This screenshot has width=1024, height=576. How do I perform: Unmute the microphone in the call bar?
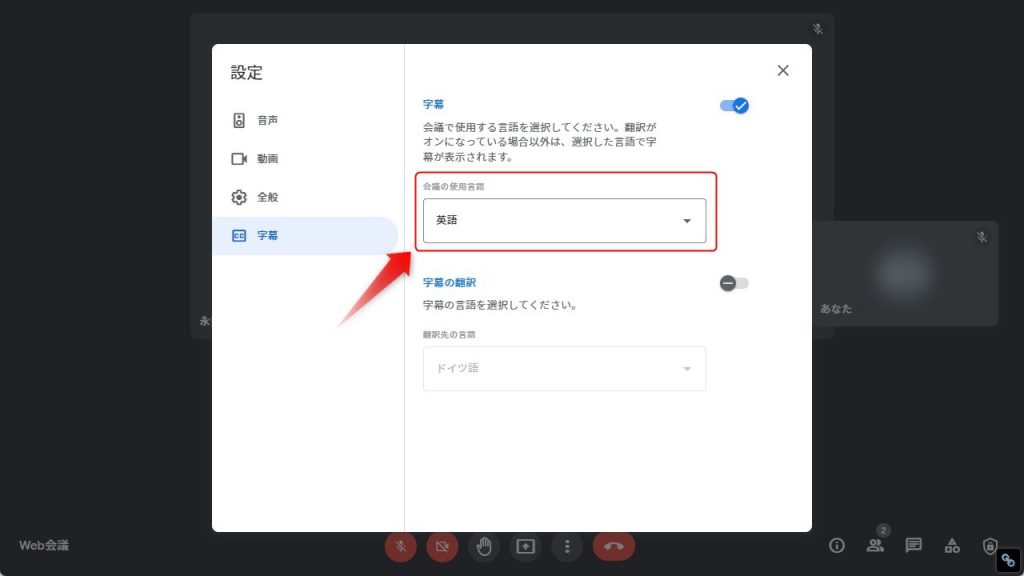pos(400,546)
